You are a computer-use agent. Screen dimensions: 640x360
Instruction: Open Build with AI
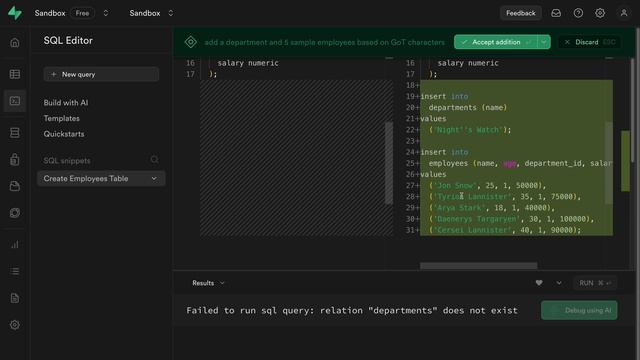[x=66, y=103]
